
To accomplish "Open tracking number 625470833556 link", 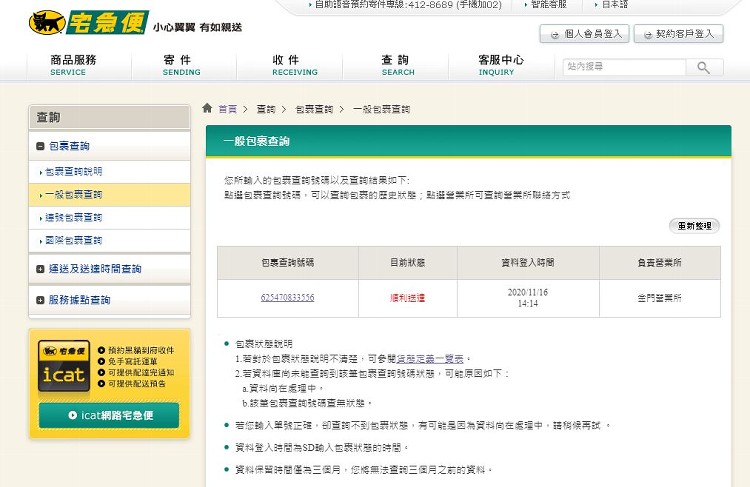I will coord(287,298).
